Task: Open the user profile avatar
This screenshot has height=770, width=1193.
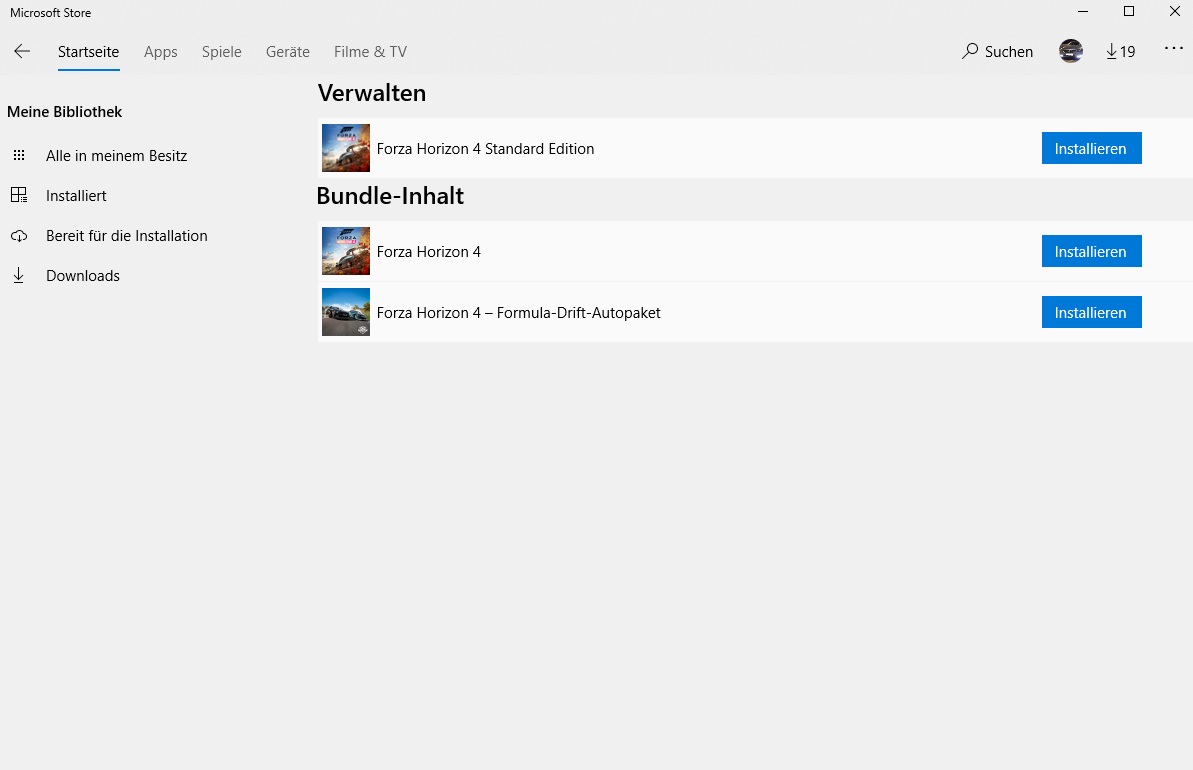Action: point(1071,51)
